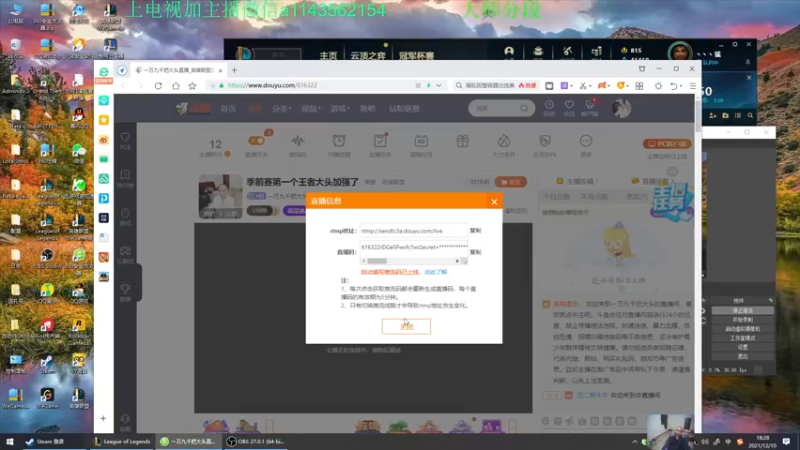
Task: Open 钻粉联赛 in Douyu navigation
Action: point(404,108)
